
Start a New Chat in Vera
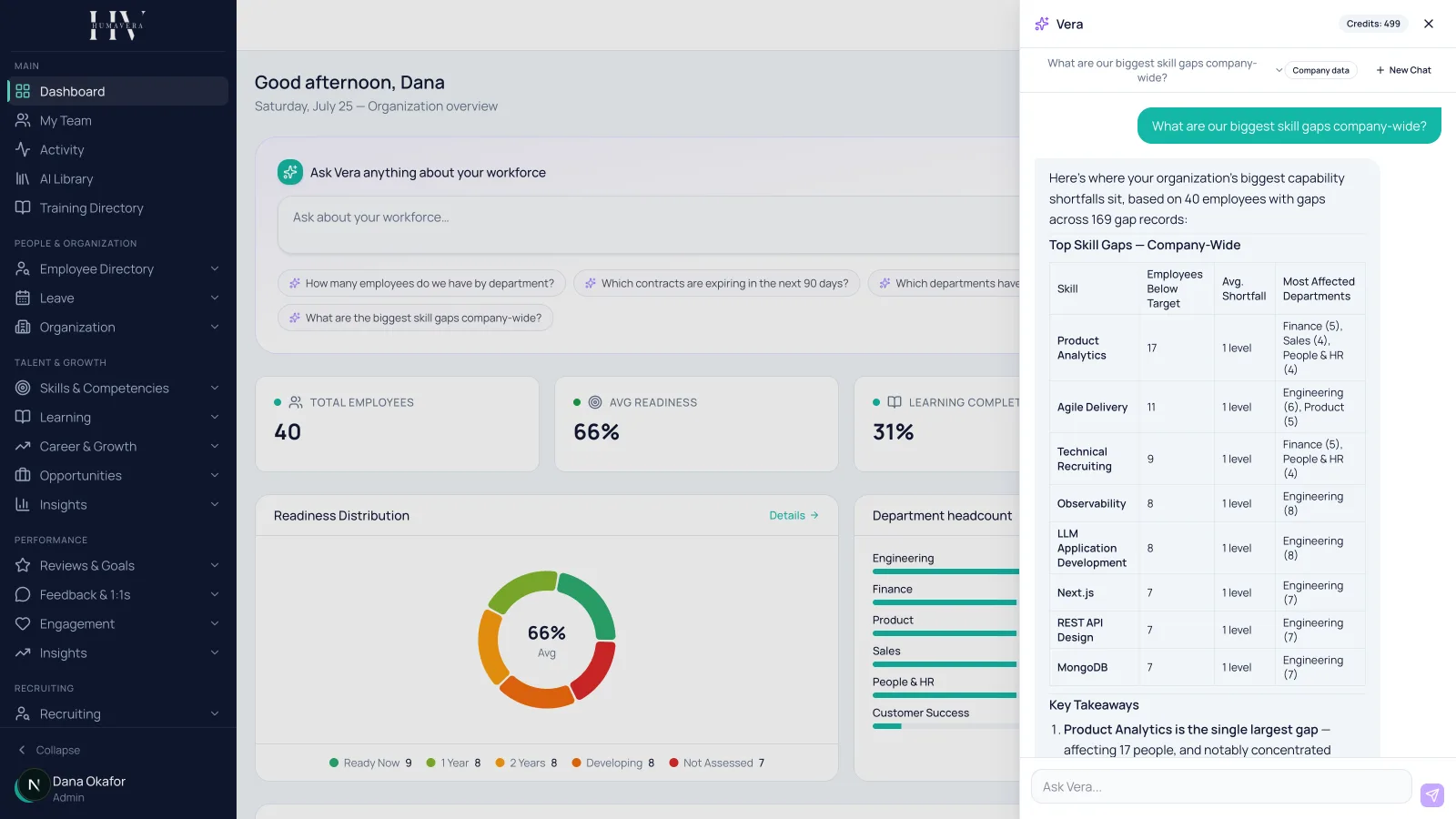click(1403, 70)
